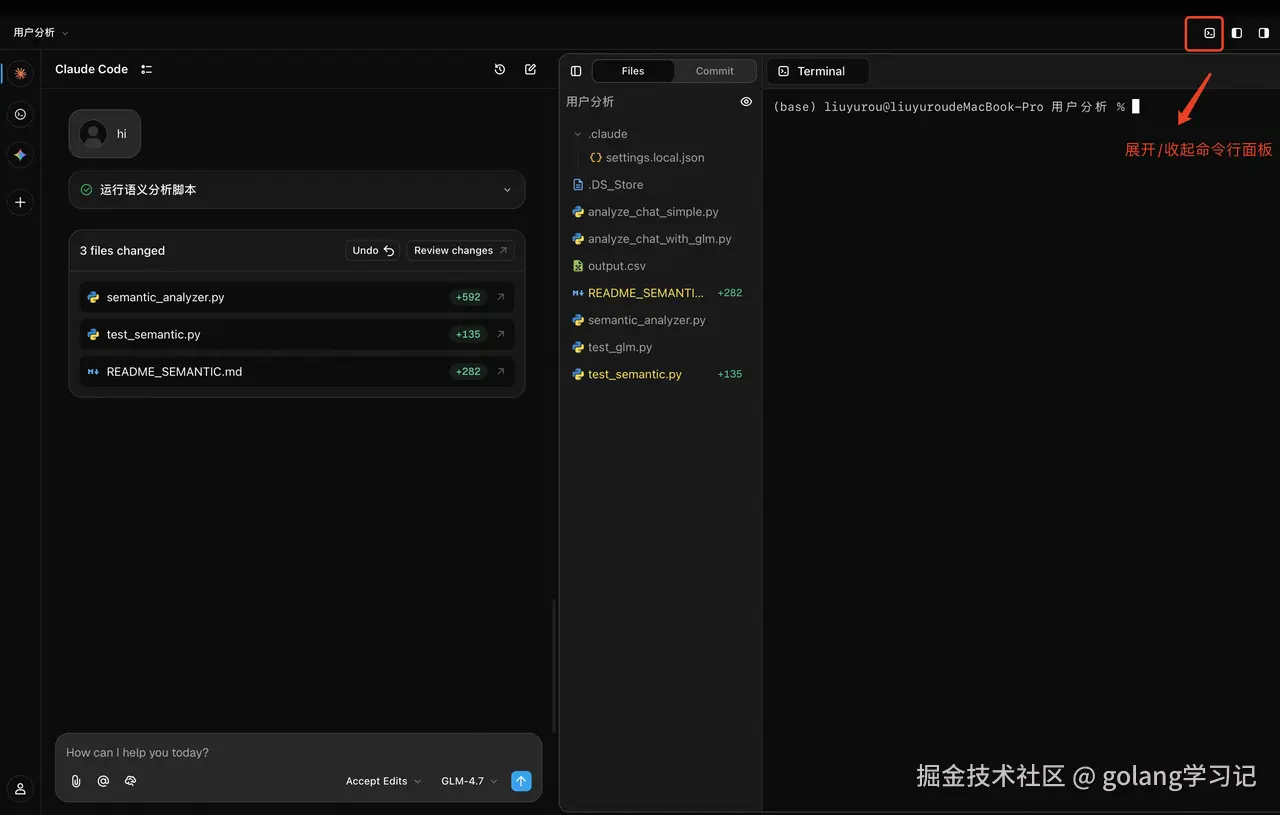Image resolution: width=1280 pixels, height=815 pixels.
Task: Click the user avatar beside 'hi' message
Action: coord(93,134)
